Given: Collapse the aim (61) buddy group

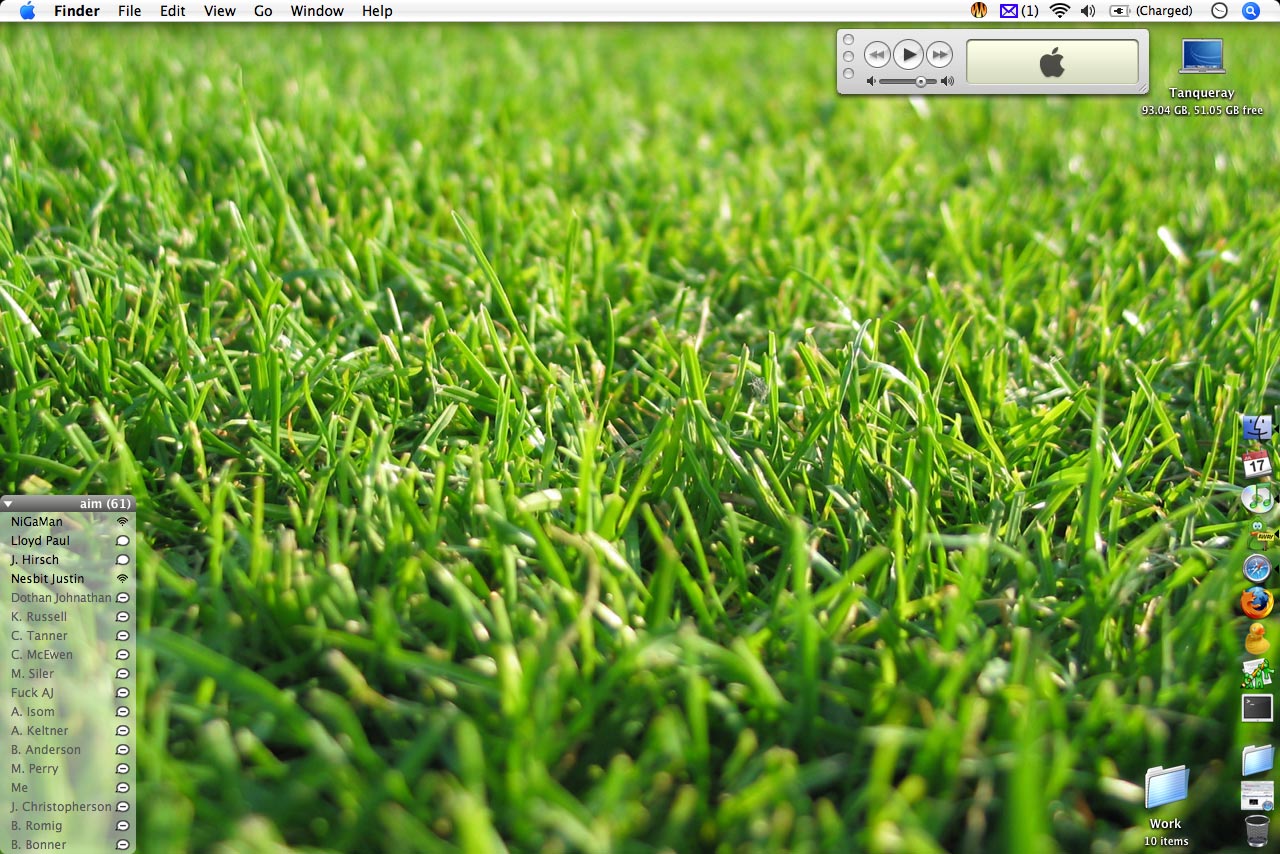Looking at the screenshot, I should pyautogui.click(x=8, y=504).
